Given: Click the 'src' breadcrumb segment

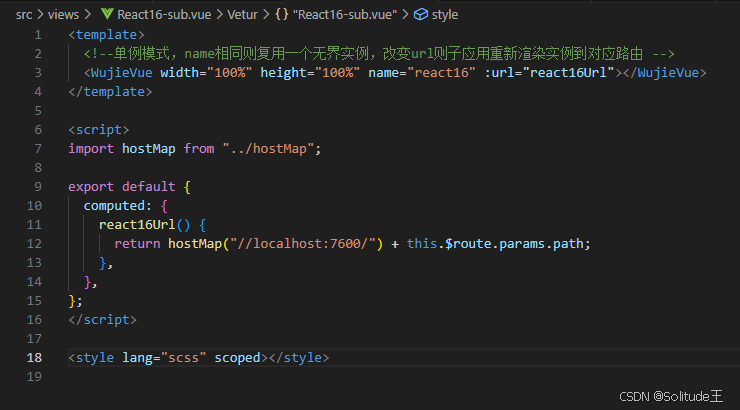Looking at the screenshot, I should 24,15.
